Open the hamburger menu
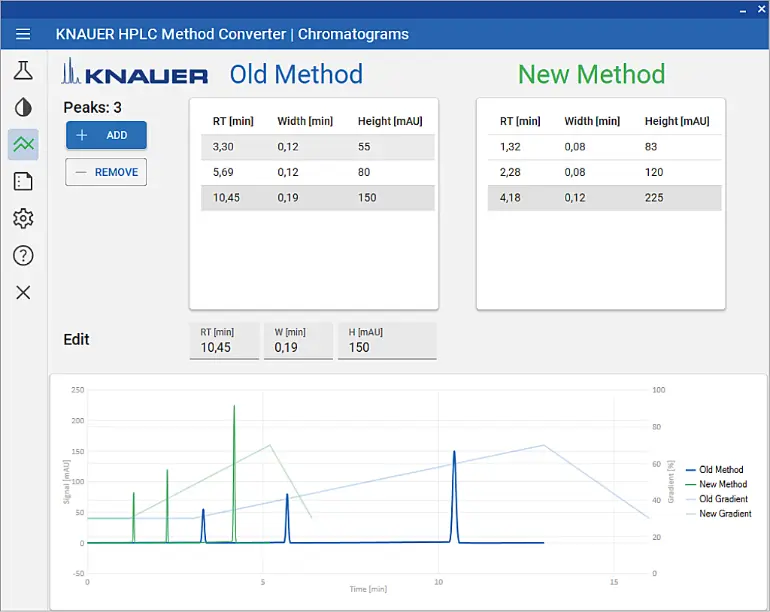Viewport: 770px width, 612px height. tap(23, 34)
